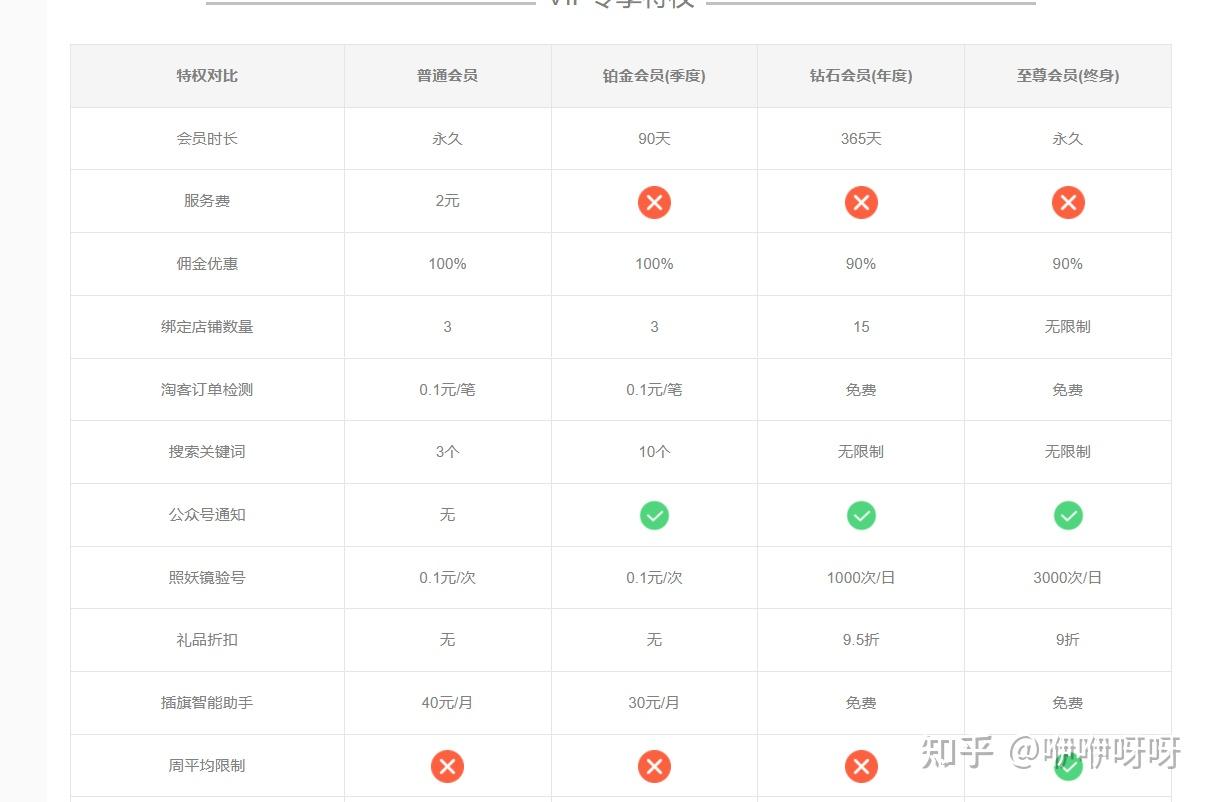Click red X for 至尊会员 服务费
Screen dimensions: 1211x802
pyautogui.click(x=1068, y=202)
